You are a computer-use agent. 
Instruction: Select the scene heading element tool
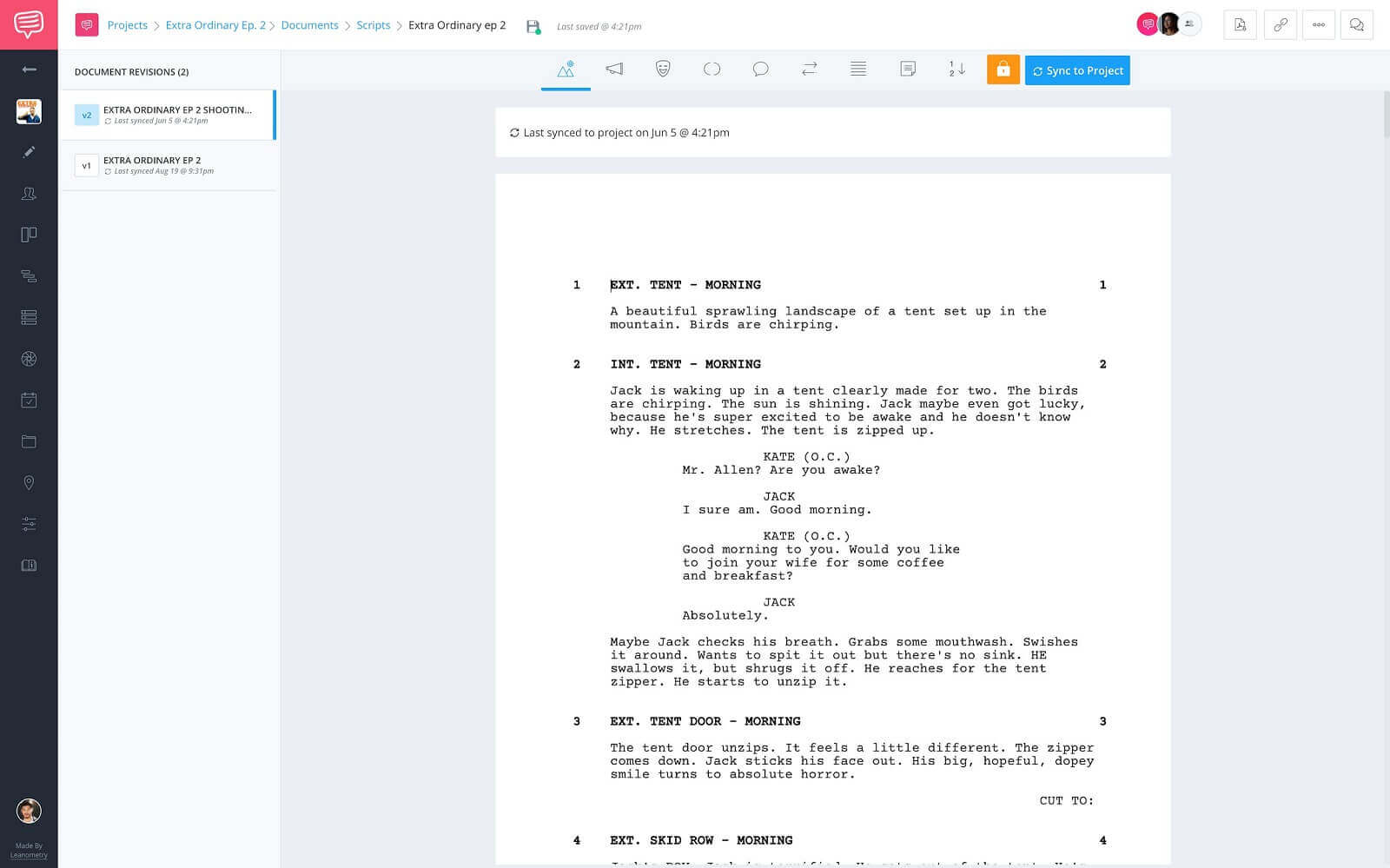[x=566, y=70]
